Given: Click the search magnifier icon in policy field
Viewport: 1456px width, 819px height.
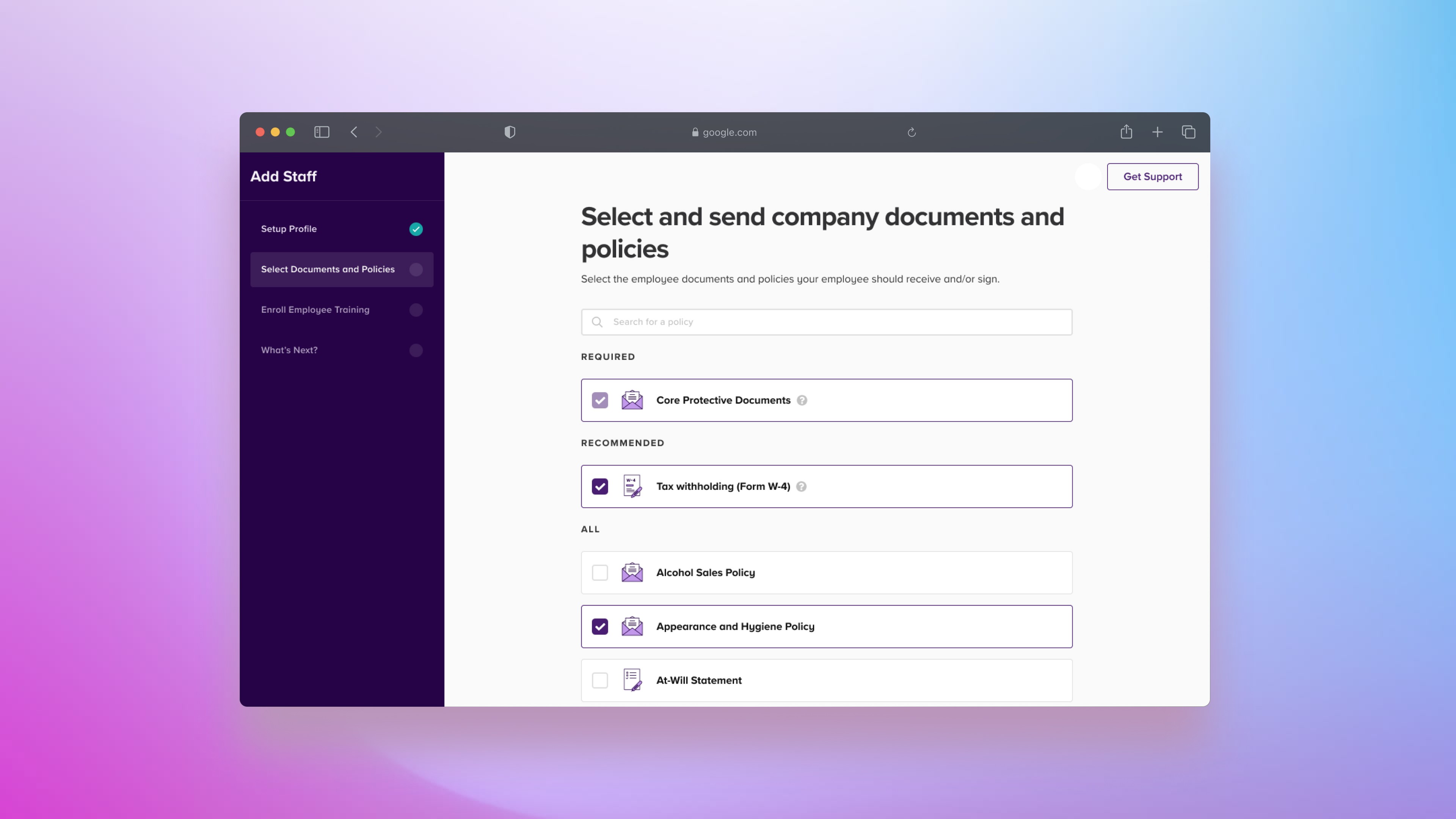Looking at the screenshot, I should pyautogui.click(x=597, y=322).
